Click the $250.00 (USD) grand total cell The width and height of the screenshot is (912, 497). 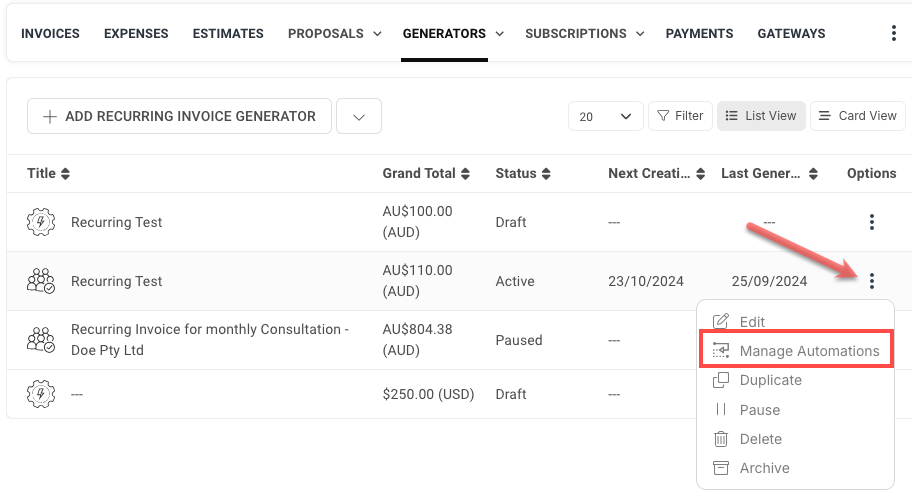tap(428, 394)
